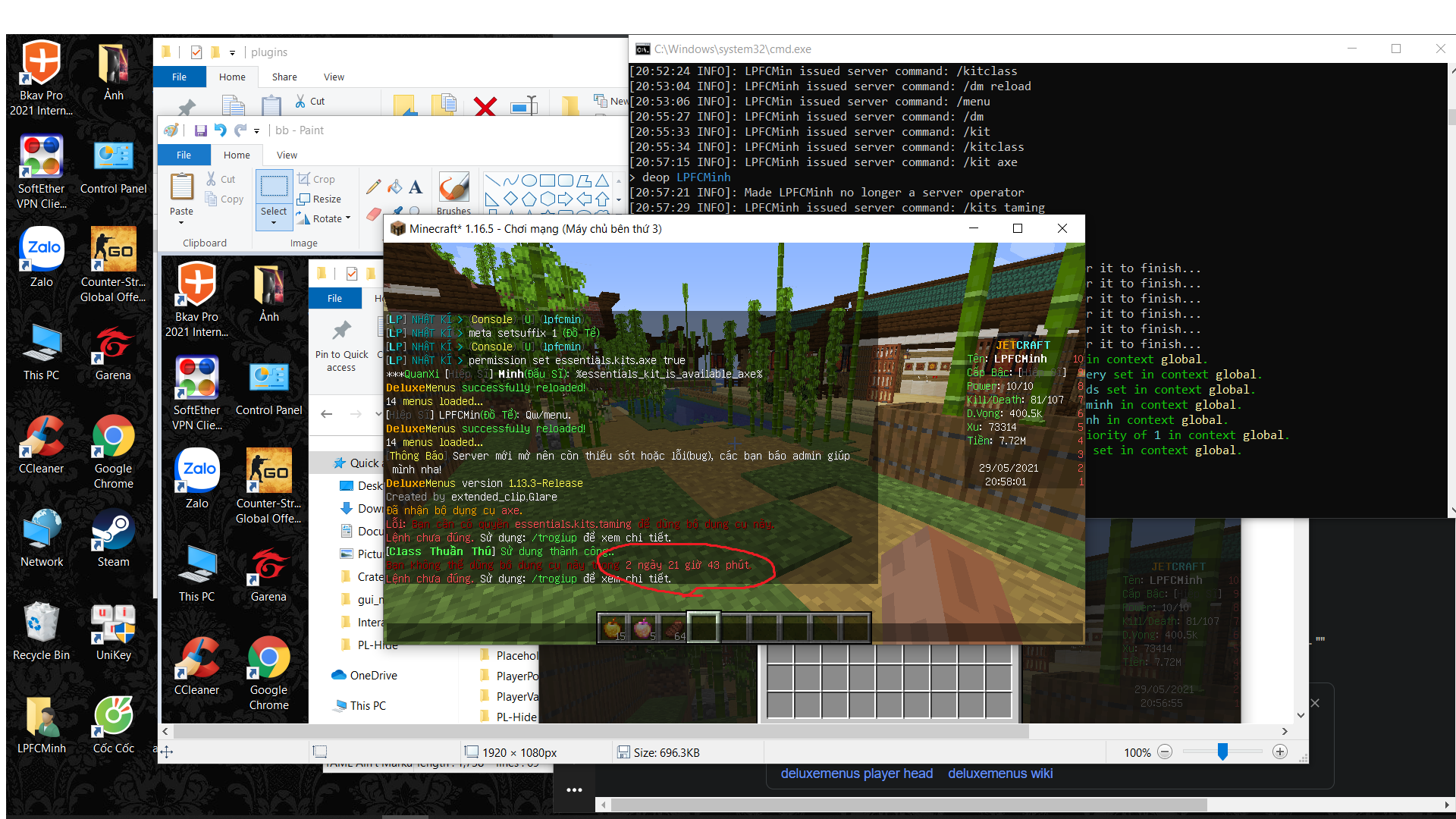The width and height of the screenshot is (1456, 819).
Task: Choose the oval shape in shapes gallery
Action: click(x=529, y=180)
